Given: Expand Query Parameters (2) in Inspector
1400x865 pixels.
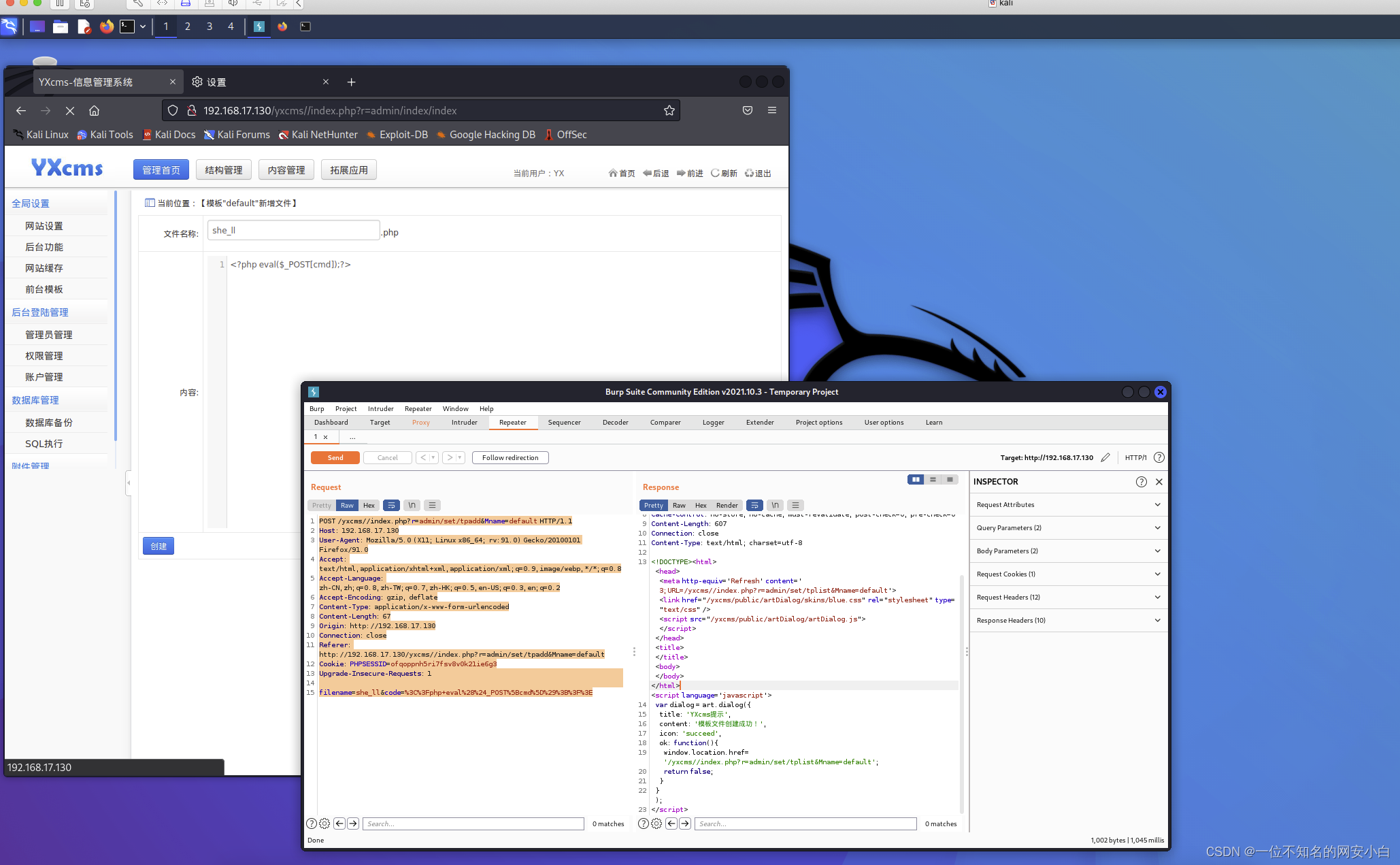Looking at the screenshot, I should (1068, 528).
